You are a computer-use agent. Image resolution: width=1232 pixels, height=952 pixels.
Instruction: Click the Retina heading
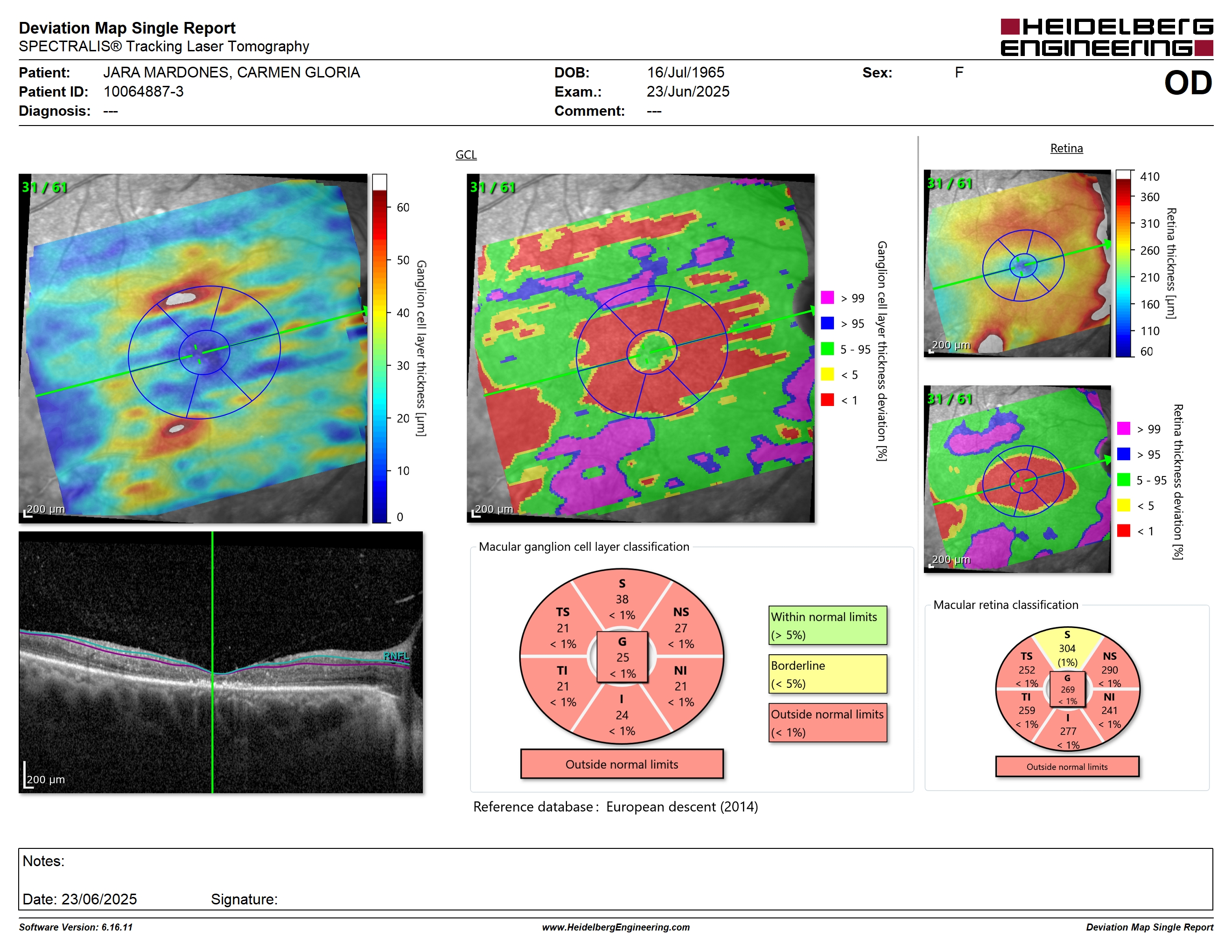coord(1066,148)
